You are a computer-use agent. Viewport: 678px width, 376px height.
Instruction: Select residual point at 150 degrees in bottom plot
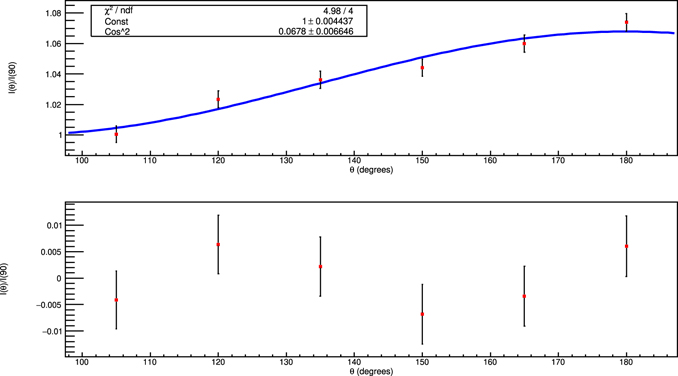point(422,314)
